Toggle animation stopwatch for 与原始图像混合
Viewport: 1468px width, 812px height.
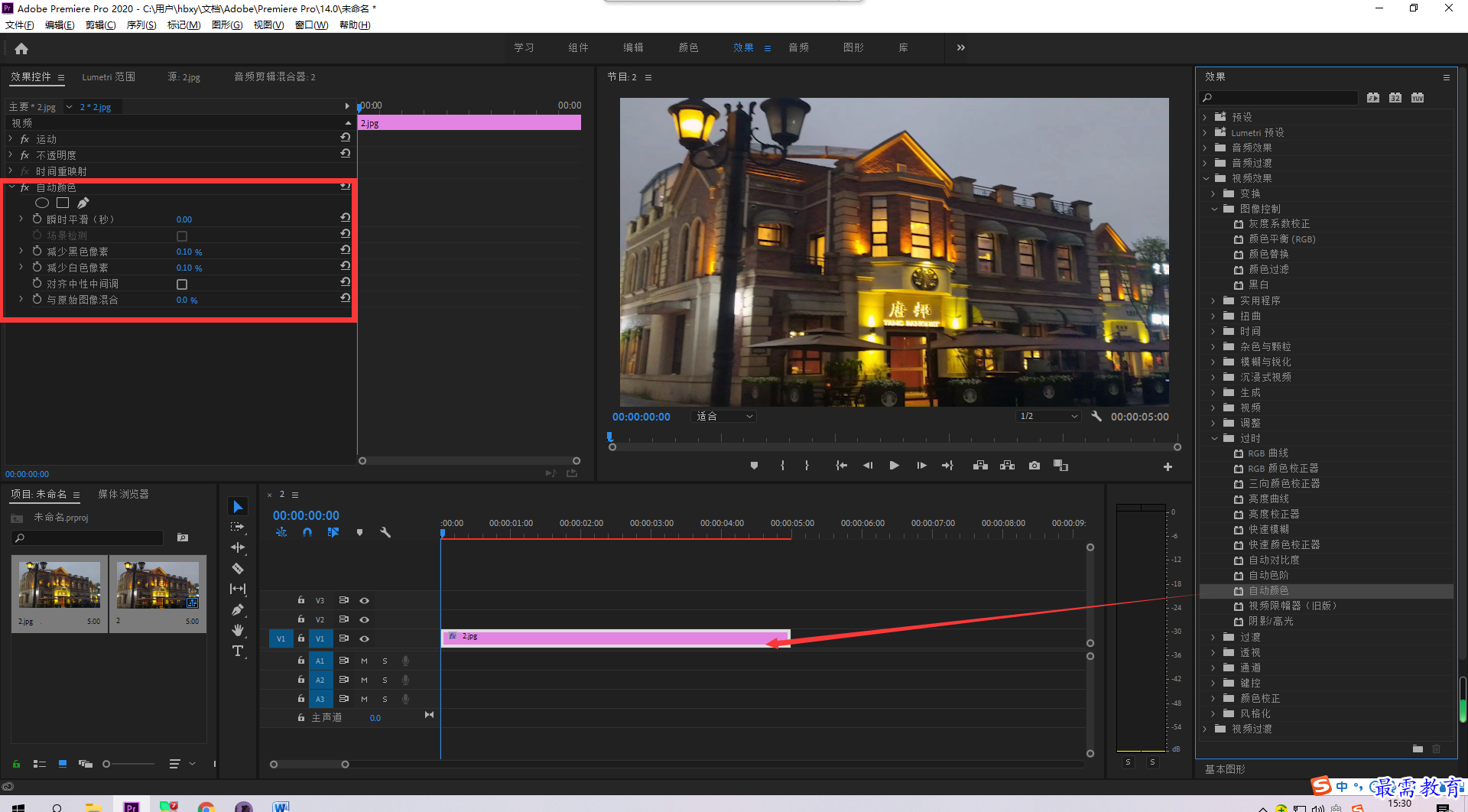pyautogui.click(x=37, y=299)
